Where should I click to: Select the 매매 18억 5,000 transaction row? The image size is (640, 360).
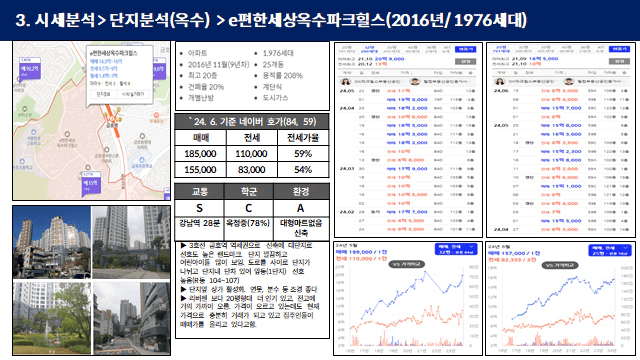pyautogui.click(x=407, y=126)
